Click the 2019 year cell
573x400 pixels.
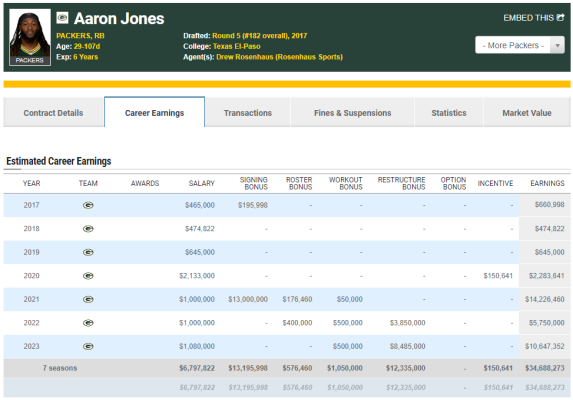(x=31, y=252)
